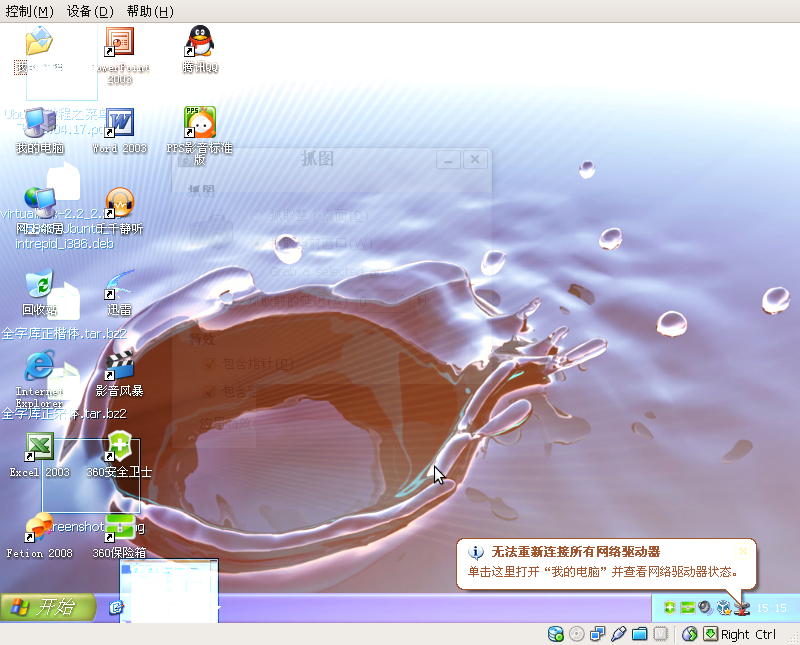Click the balloon title 无法重新连接所有网络驱动器
The image size is (800, 645).
coord(576,552)
